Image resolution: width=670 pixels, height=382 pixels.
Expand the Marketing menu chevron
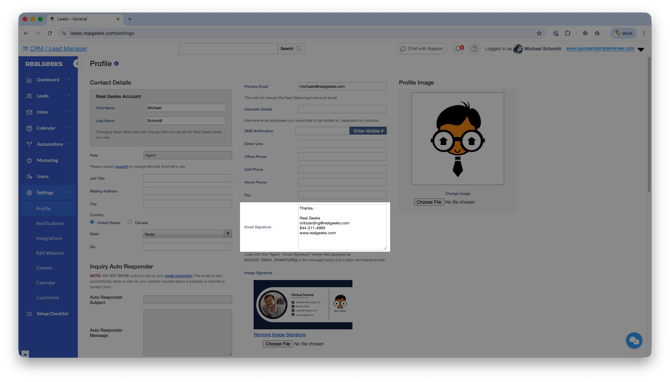tap(69, 161)
